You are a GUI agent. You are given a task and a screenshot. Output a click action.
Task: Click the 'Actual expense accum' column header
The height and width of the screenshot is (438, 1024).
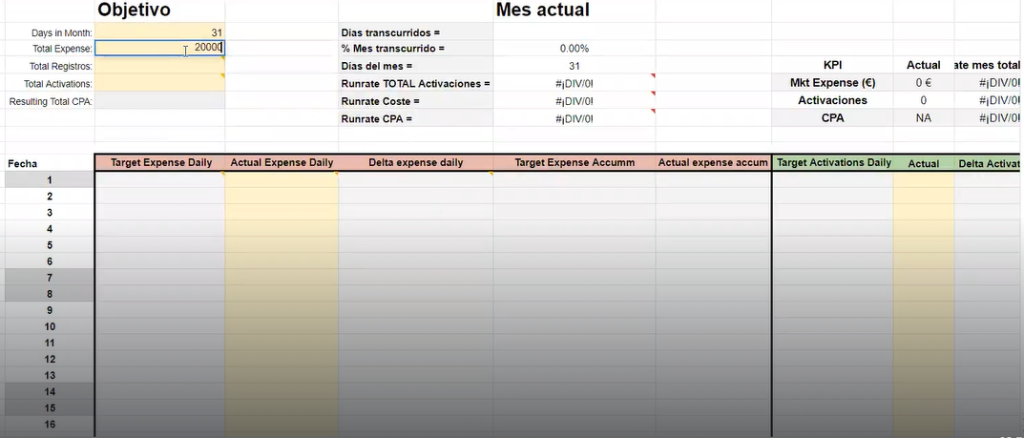tap(713, 163)
